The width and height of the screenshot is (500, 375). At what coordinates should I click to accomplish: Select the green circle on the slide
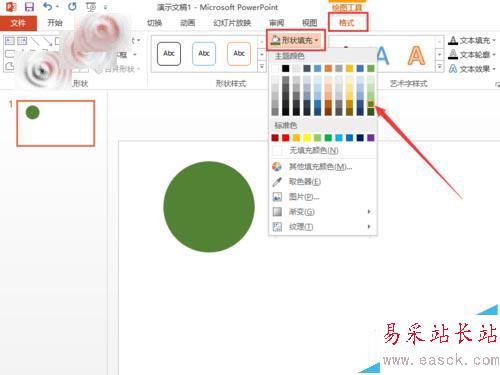pos(209,207)
